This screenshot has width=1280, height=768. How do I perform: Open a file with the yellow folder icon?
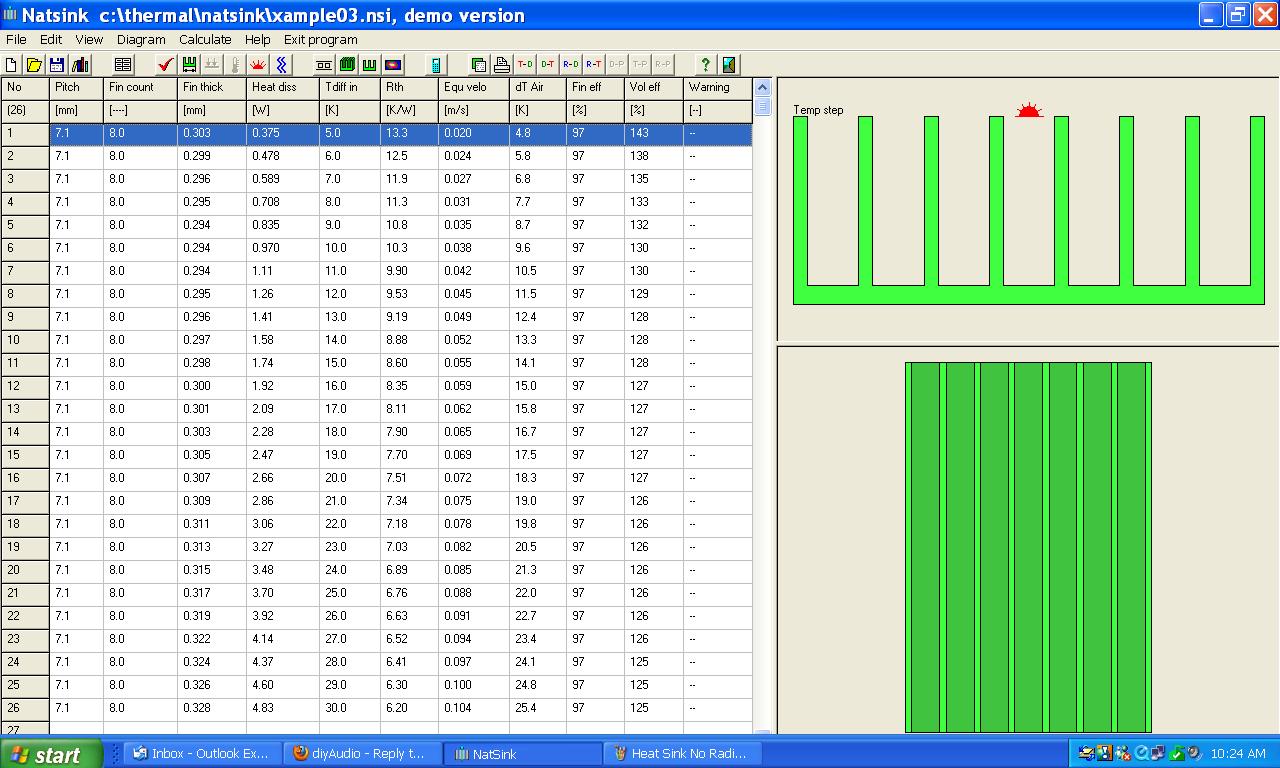tap(35, 65)
